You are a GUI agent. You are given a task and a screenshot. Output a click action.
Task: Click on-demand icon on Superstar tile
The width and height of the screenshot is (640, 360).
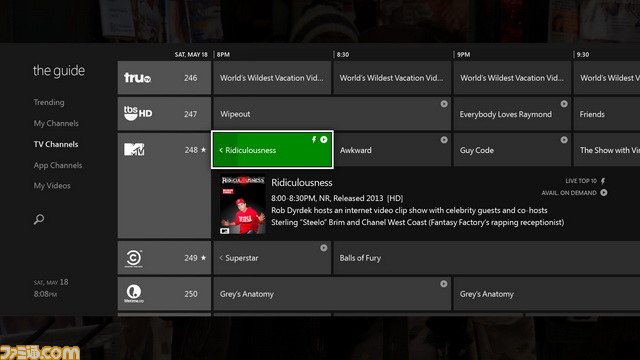tap(324, 248)
